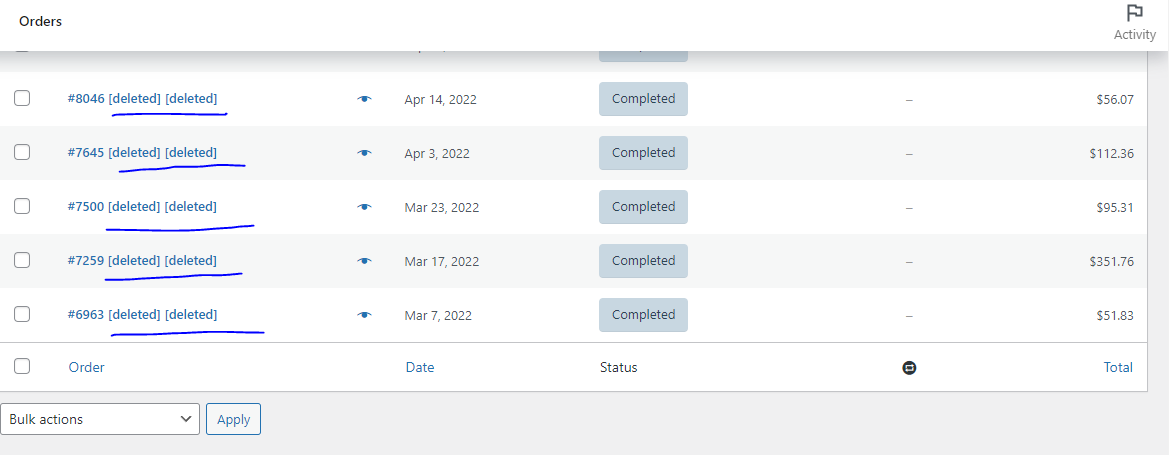Viewport: 1169px width, 455px height.
Task: Preview order #7259 with eye icon
Action: 364,261
